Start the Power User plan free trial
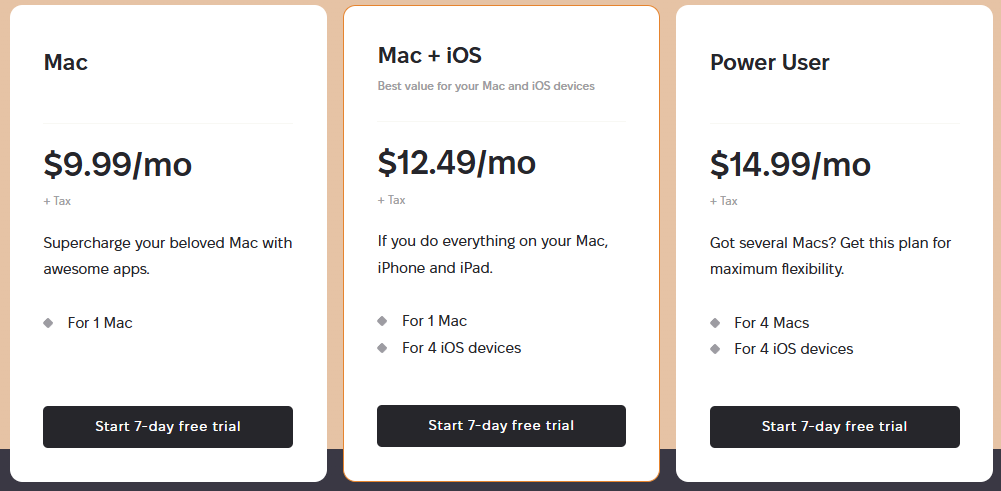 coord(834,427)
